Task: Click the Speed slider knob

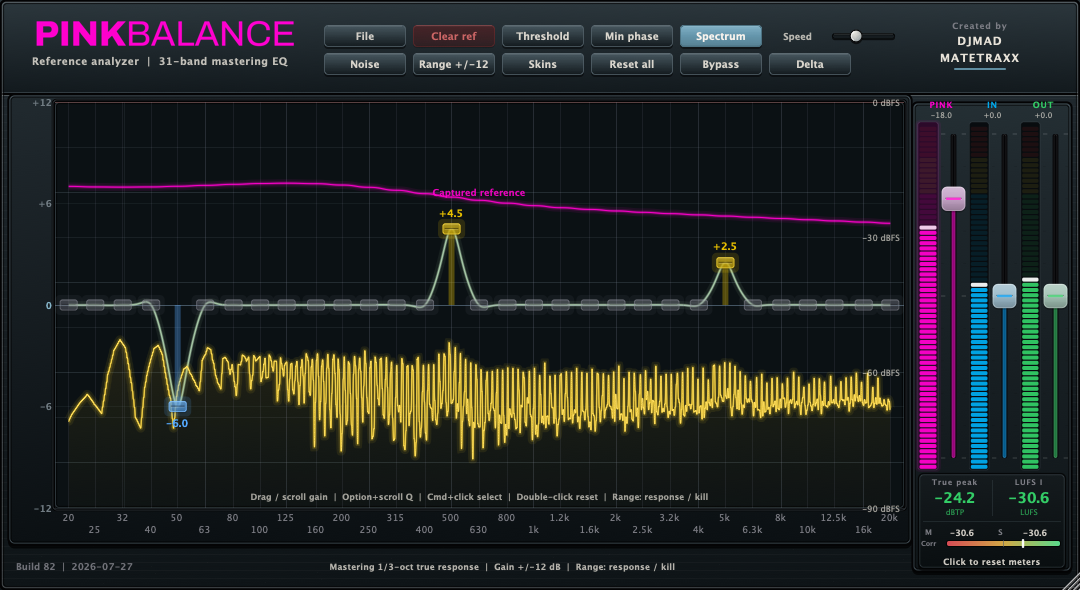Action: tap(855, 36)
